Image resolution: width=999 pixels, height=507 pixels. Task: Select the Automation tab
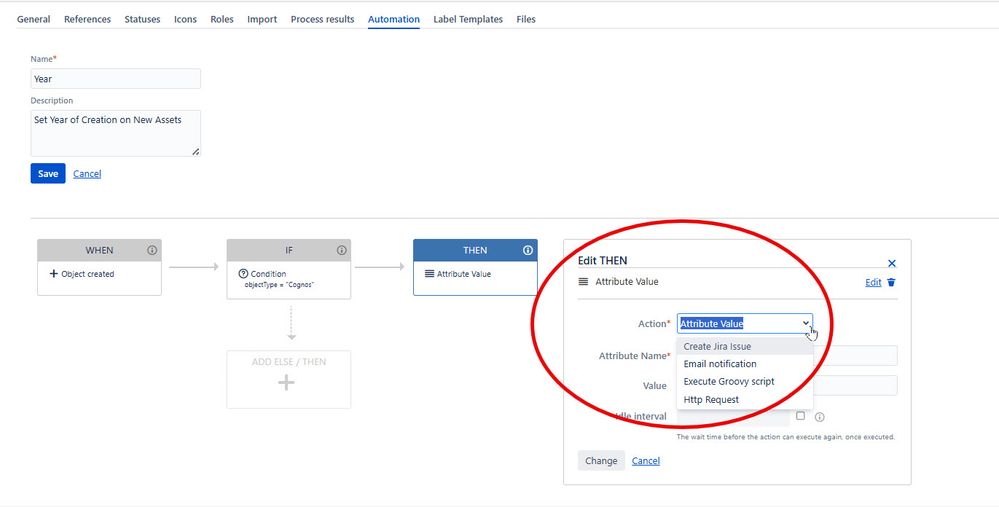(394, 19)
